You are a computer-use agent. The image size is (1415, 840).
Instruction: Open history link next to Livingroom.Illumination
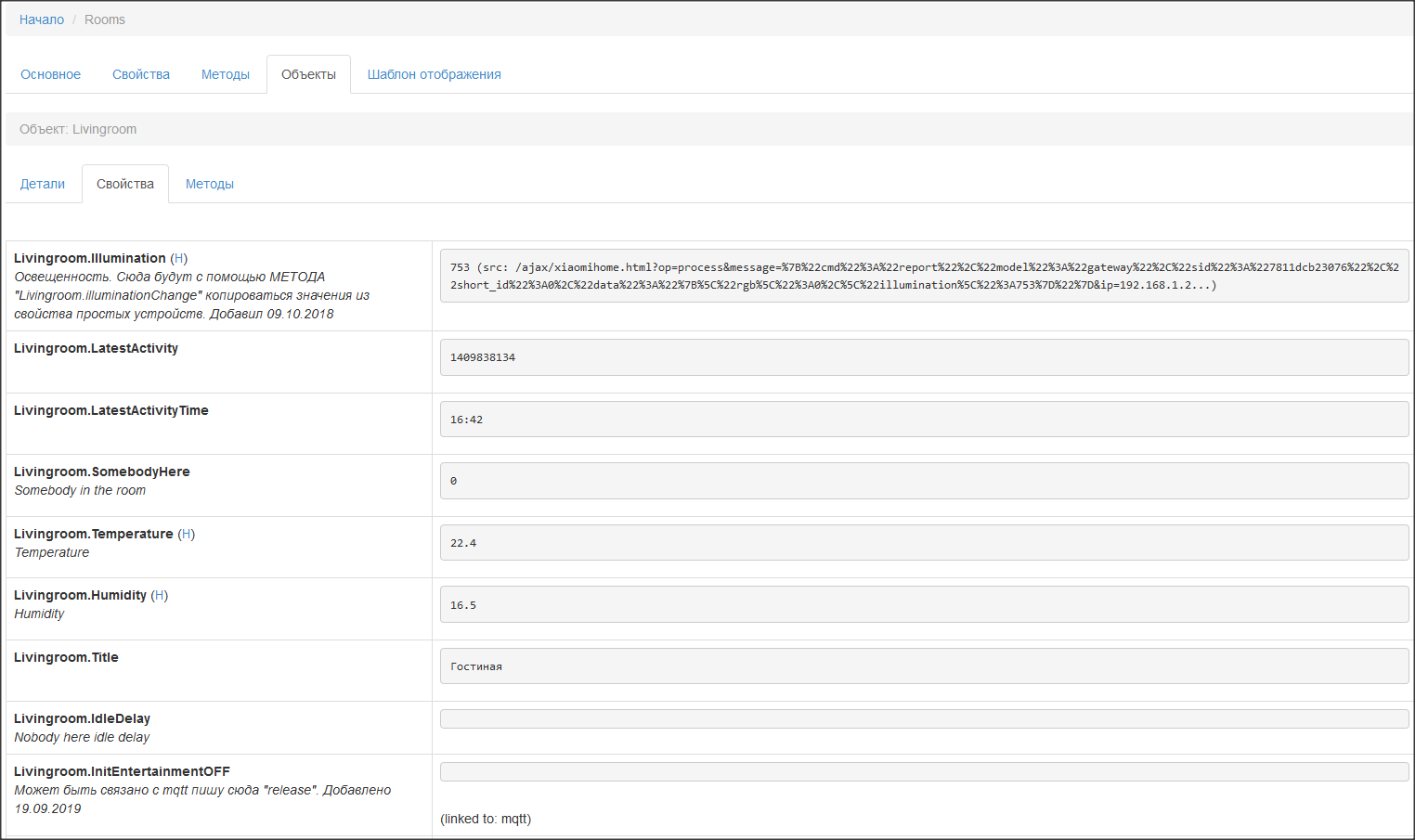pos(178,258)
